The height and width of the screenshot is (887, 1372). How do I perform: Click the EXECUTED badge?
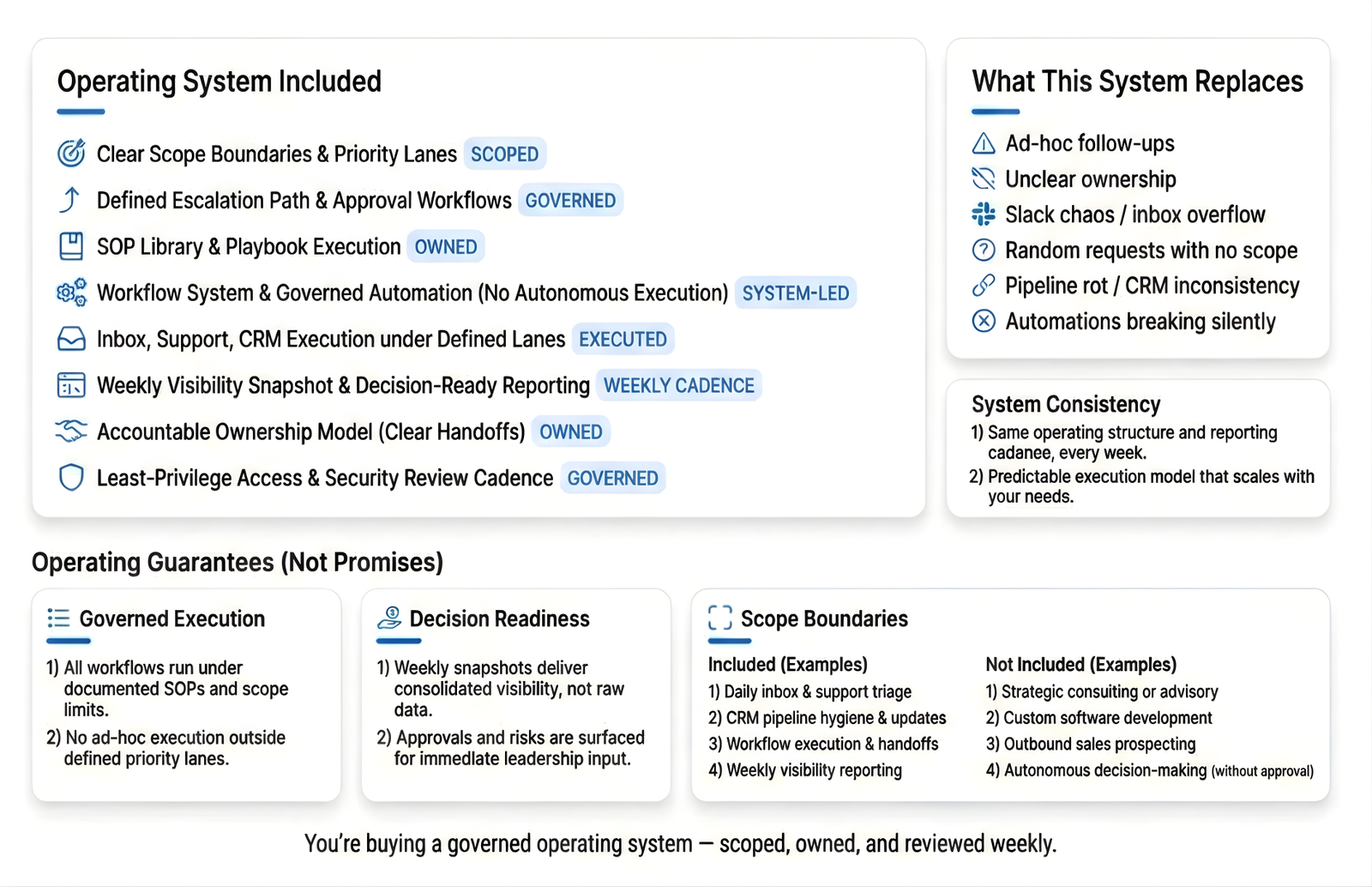(623, 340)
